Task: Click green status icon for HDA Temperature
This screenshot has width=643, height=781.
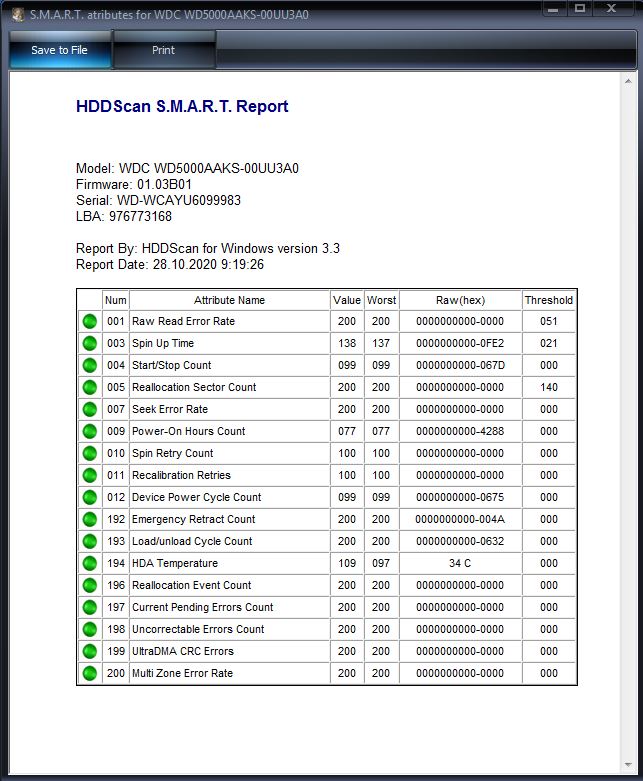Action: (90, 563)
